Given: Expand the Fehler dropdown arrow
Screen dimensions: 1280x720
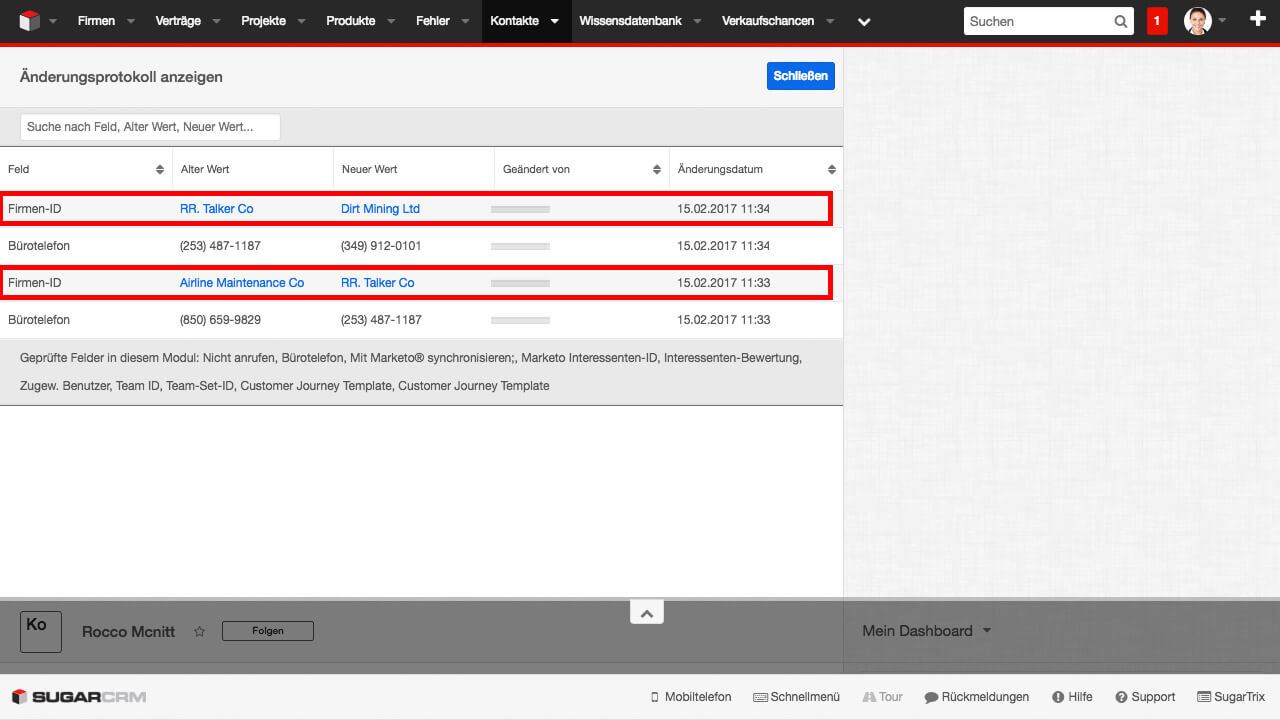Looking at the screenshot, I should tap(466, 21).
